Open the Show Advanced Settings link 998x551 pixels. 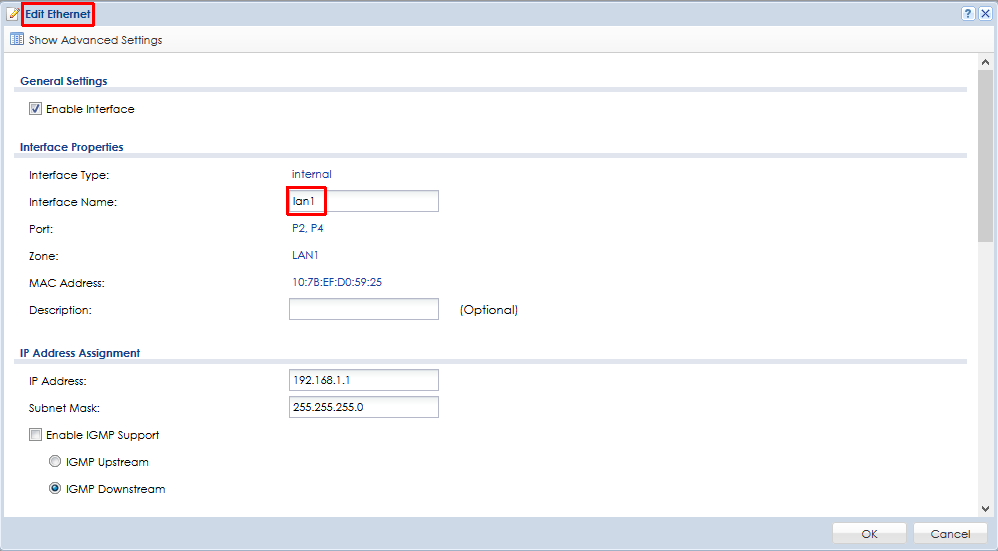click(x=95, y=40)
